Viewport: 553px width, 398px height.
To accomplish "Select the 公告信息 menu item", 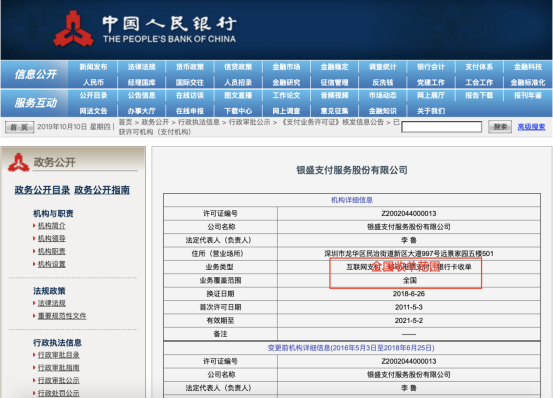I will pyautogui.click(x=141, y=96).
